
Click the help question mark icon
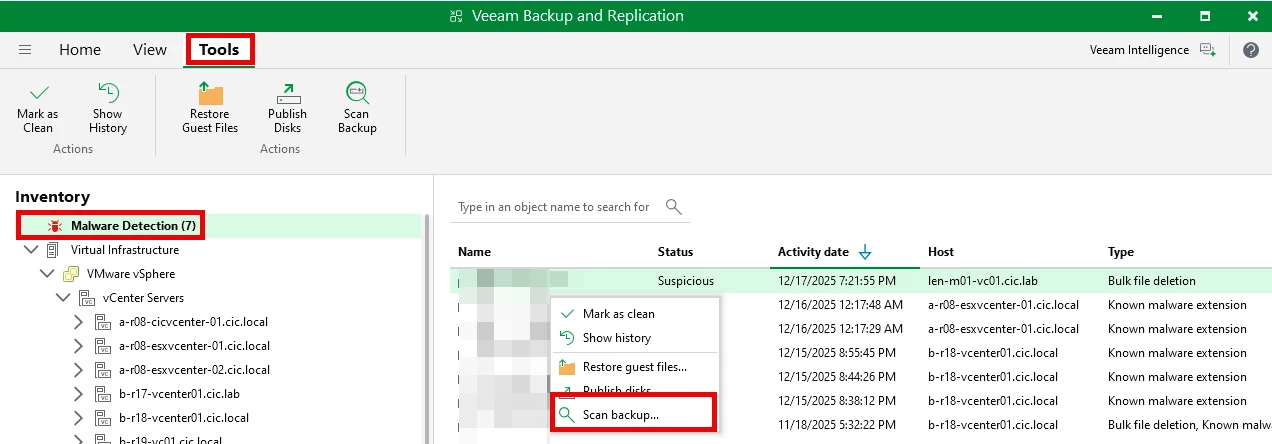[1251, 50]
